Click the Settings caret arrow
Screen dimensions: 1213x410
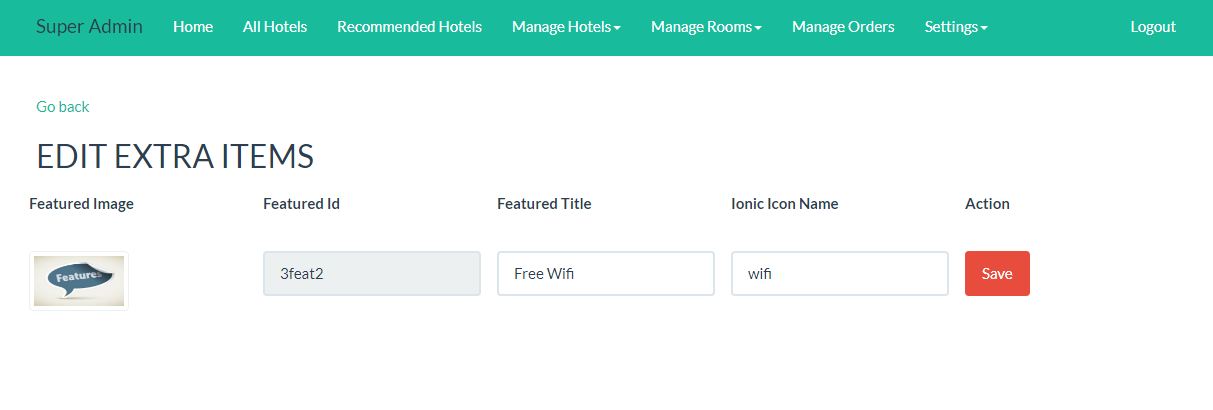coord(984,29)
